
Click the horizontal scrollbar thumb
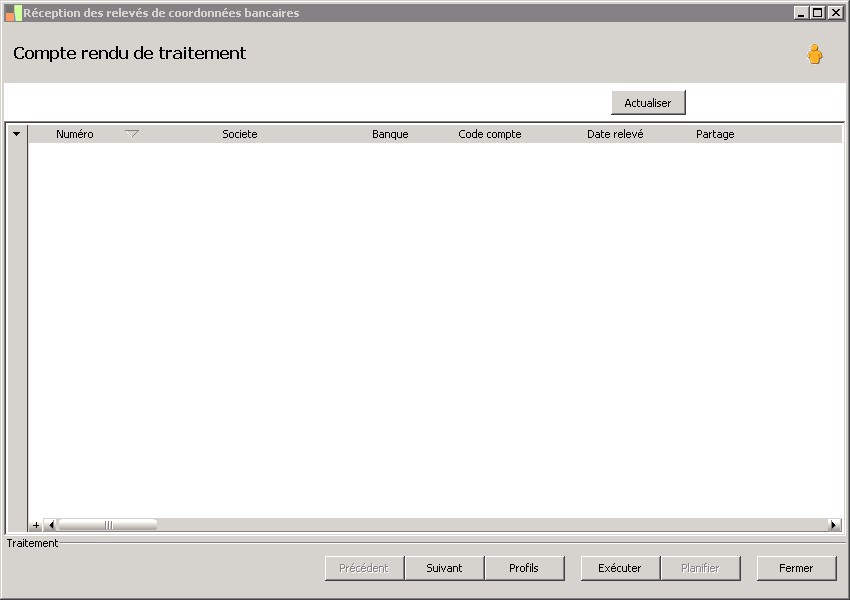[107, 525]
